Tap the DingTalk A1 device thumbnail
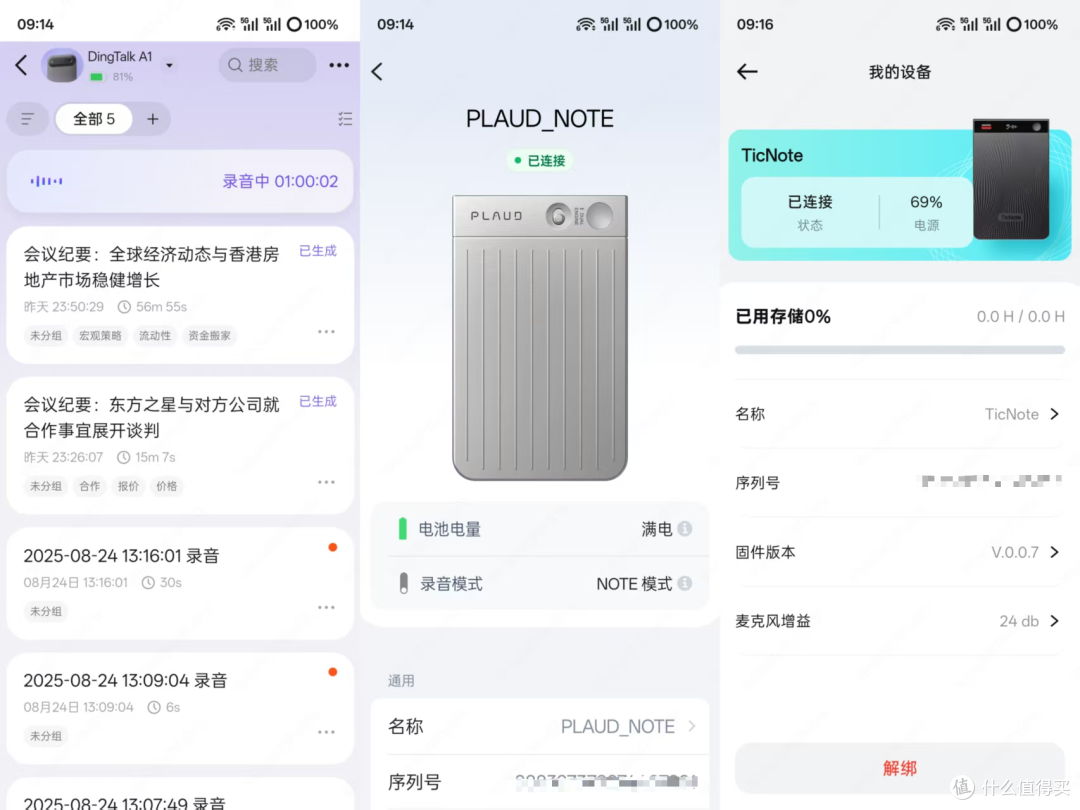The width and height of the screenshot is (1080, 810). pyautogui.click(x=62, y=66)
